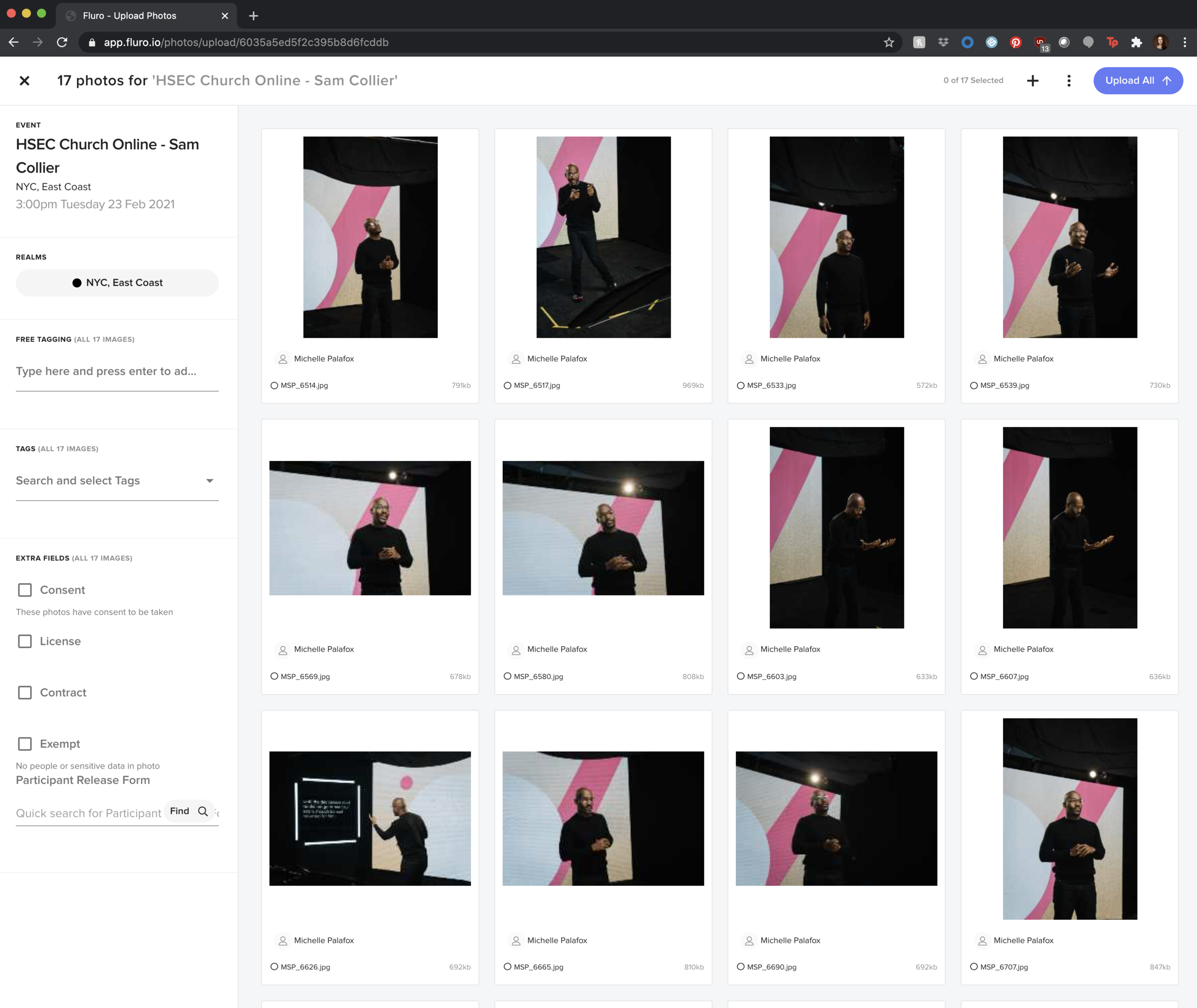
Task: Click the Find search magnifier icon
Action: (203, 811)
